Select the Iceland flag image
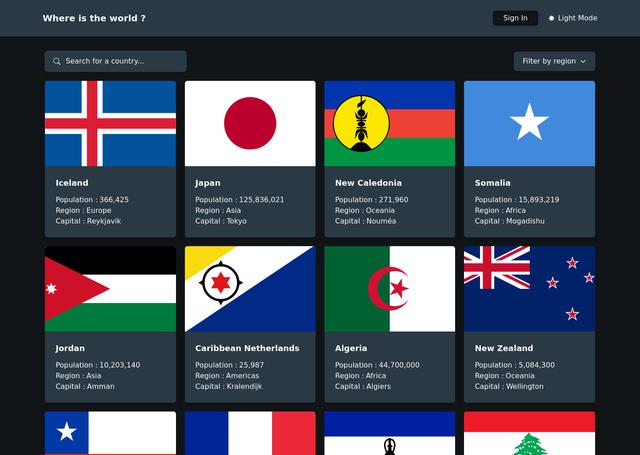The height and width of the screenshot is (455, 640). (110, 123)
